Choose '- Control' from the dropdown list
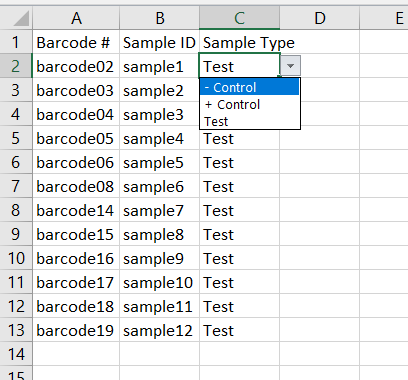Image resolution: width=408 pixels, height=380 pixels. coord(249,87)
